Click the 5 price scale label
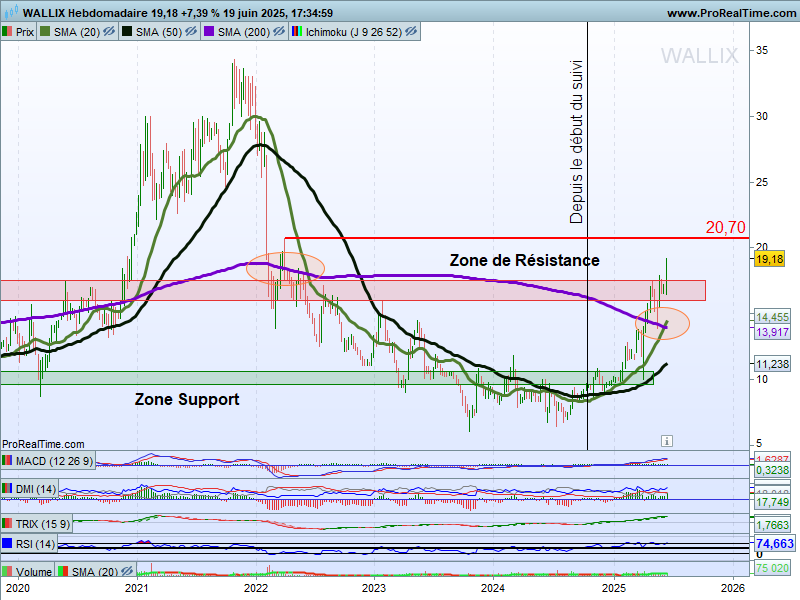 click(759, 443)
